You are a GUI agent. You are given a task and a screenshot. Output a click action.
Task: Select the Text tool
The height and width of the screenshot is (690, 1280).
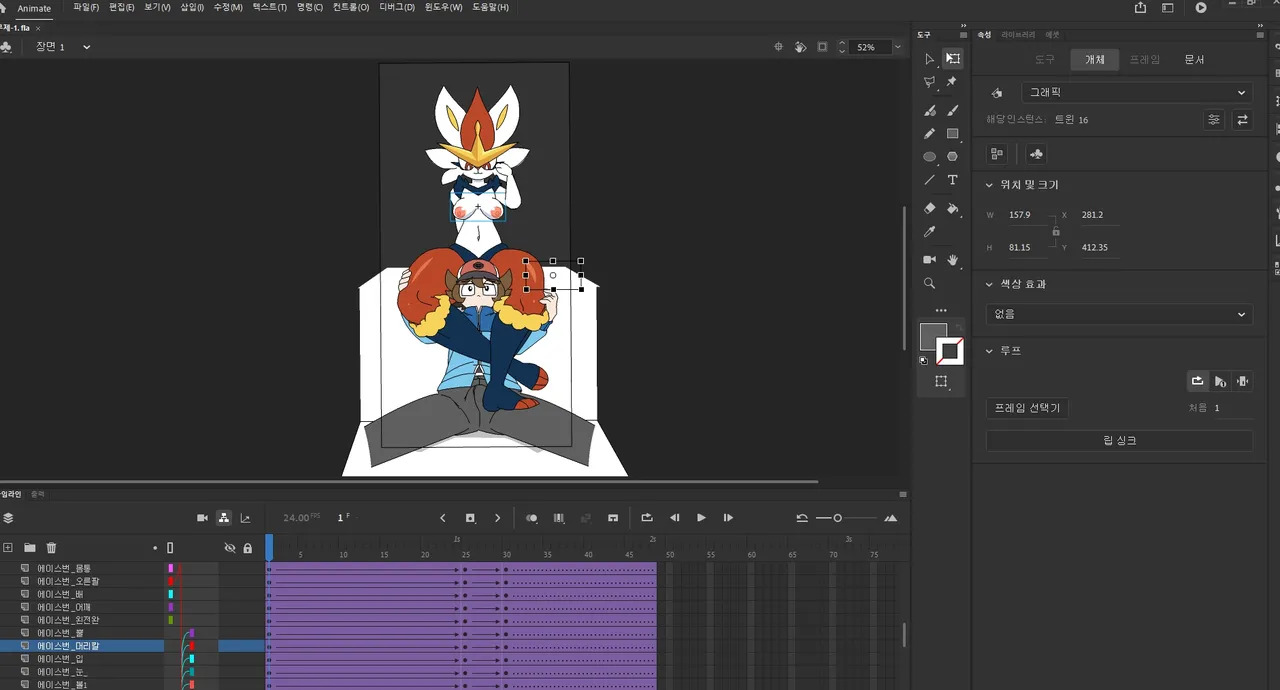pyautogui.click(x=952, y=180)
